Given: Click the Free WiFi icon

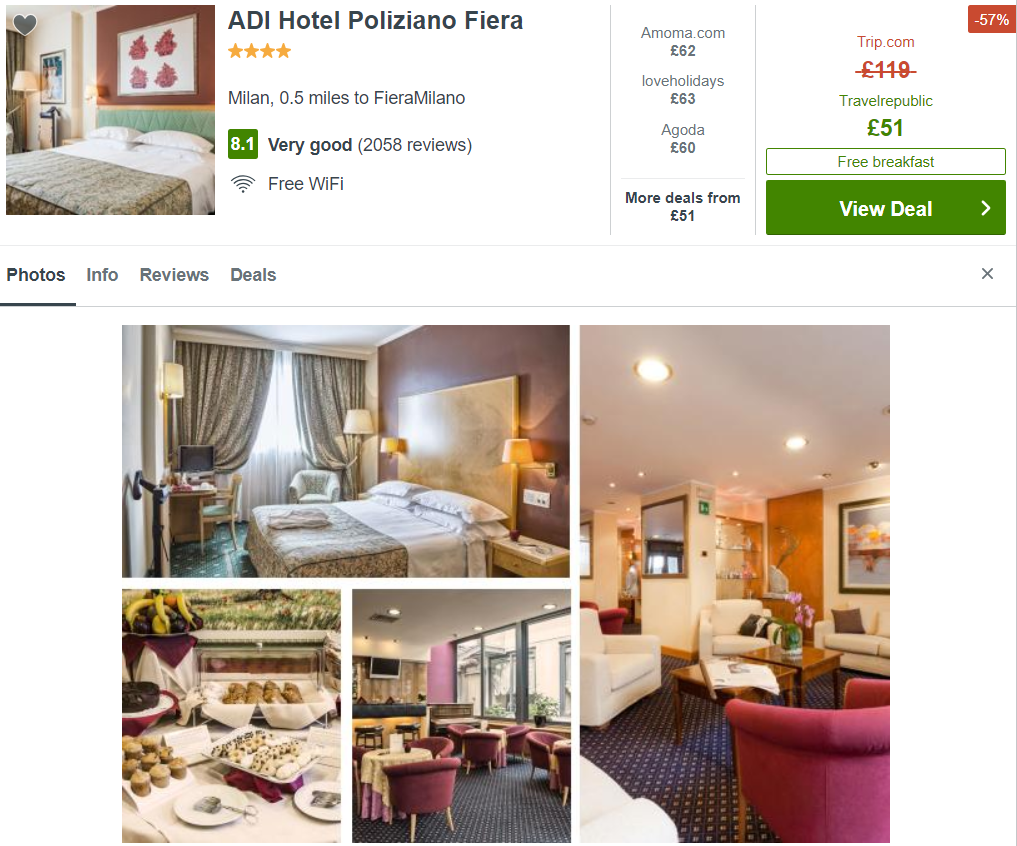Looking at the screenshot, I should click(x=243, y=184).
